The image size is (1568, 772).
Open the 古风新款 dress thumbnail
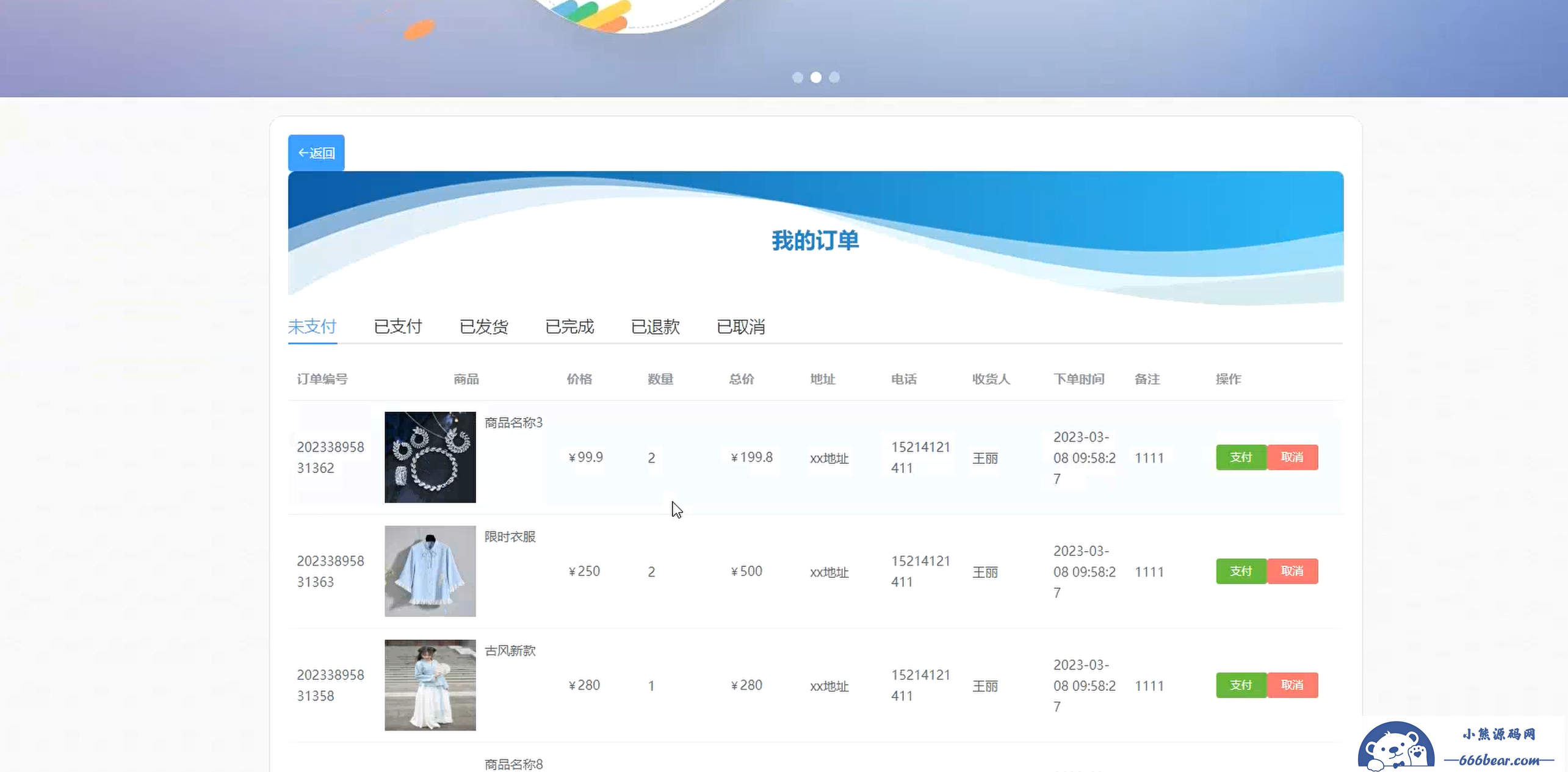(x=430, y=685)
